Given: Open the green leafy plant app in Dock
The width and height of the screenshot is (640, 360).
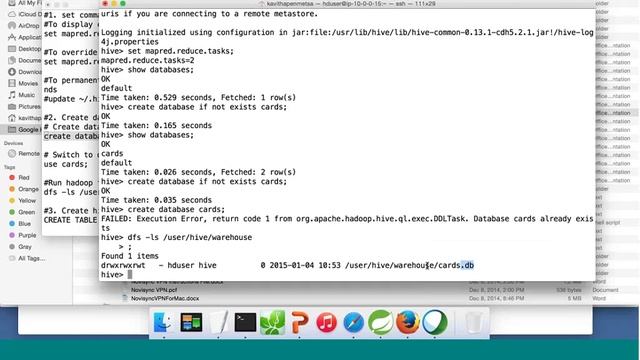Looking at the screenshot, I should pyautogui.click(x=272, y=322).
